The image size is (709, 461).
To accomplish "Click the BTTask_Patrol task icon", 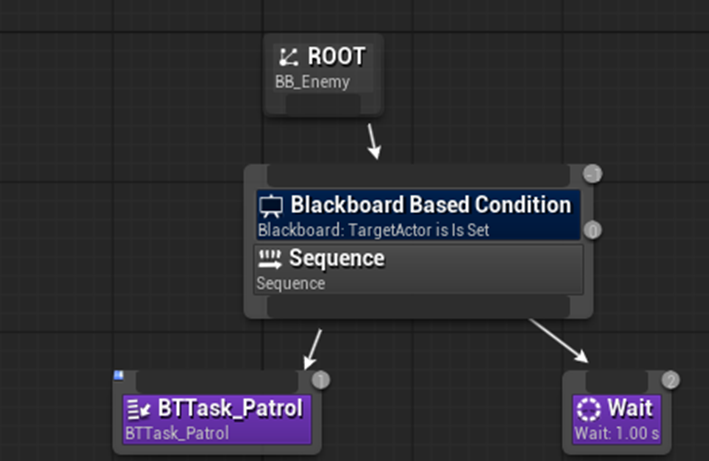I will coord(139,409).
